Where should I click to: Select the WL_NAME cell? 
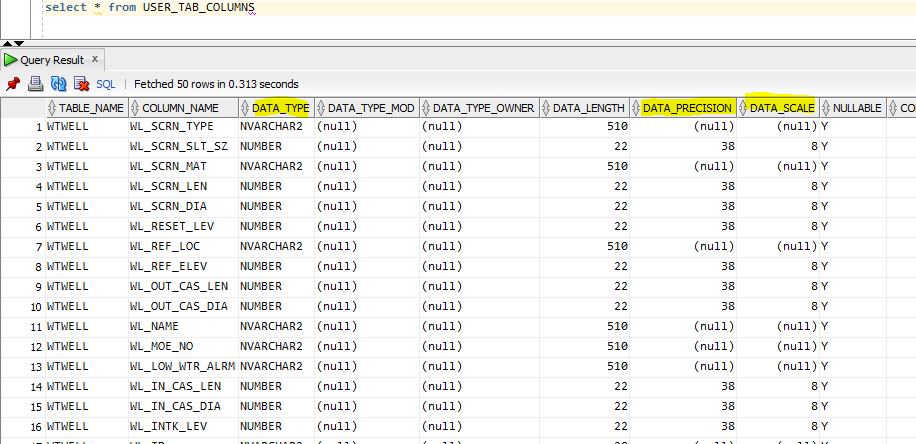coord(183,326)
